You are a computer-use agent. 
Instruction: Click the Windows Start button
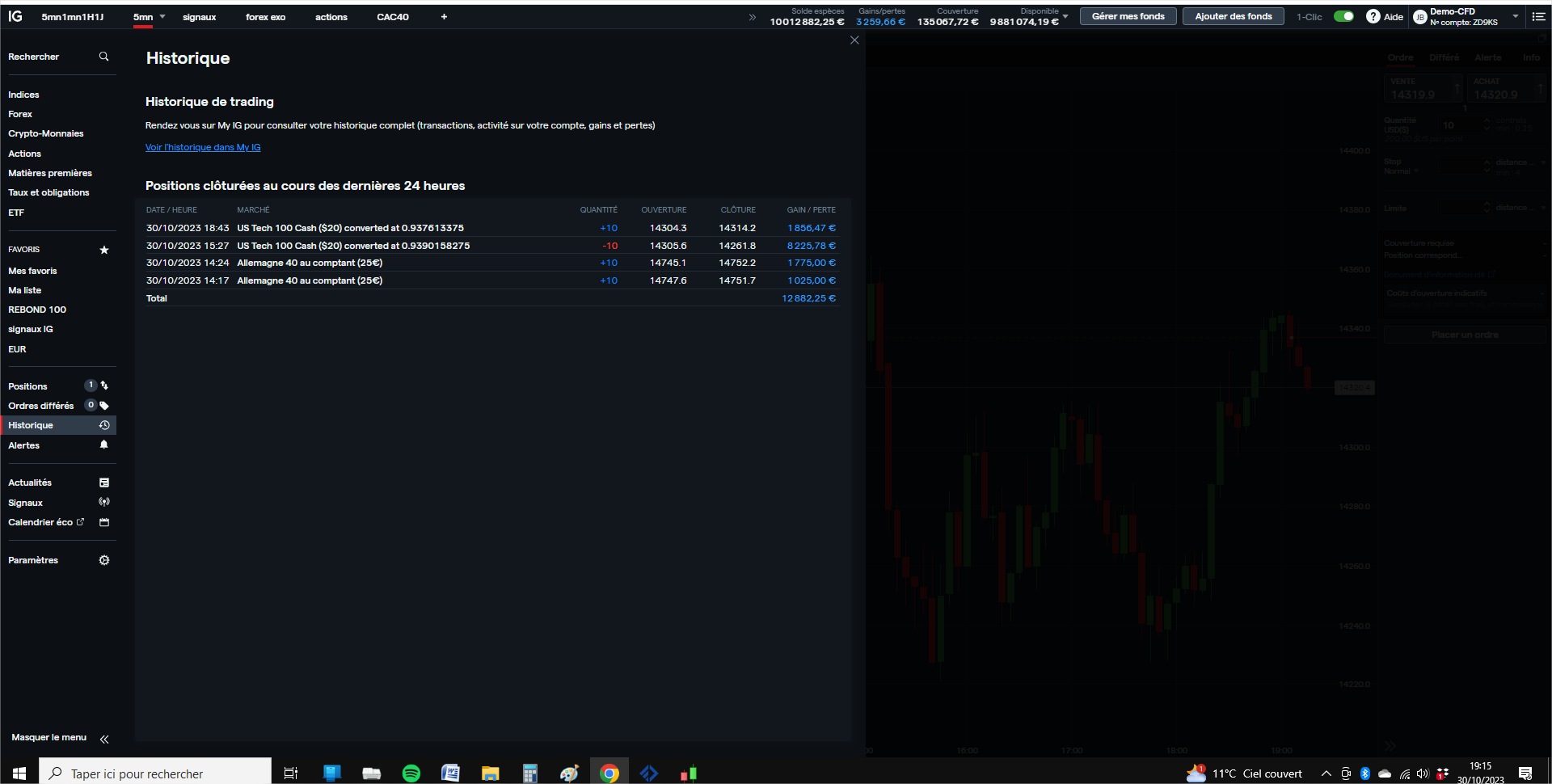pos(19,773)
